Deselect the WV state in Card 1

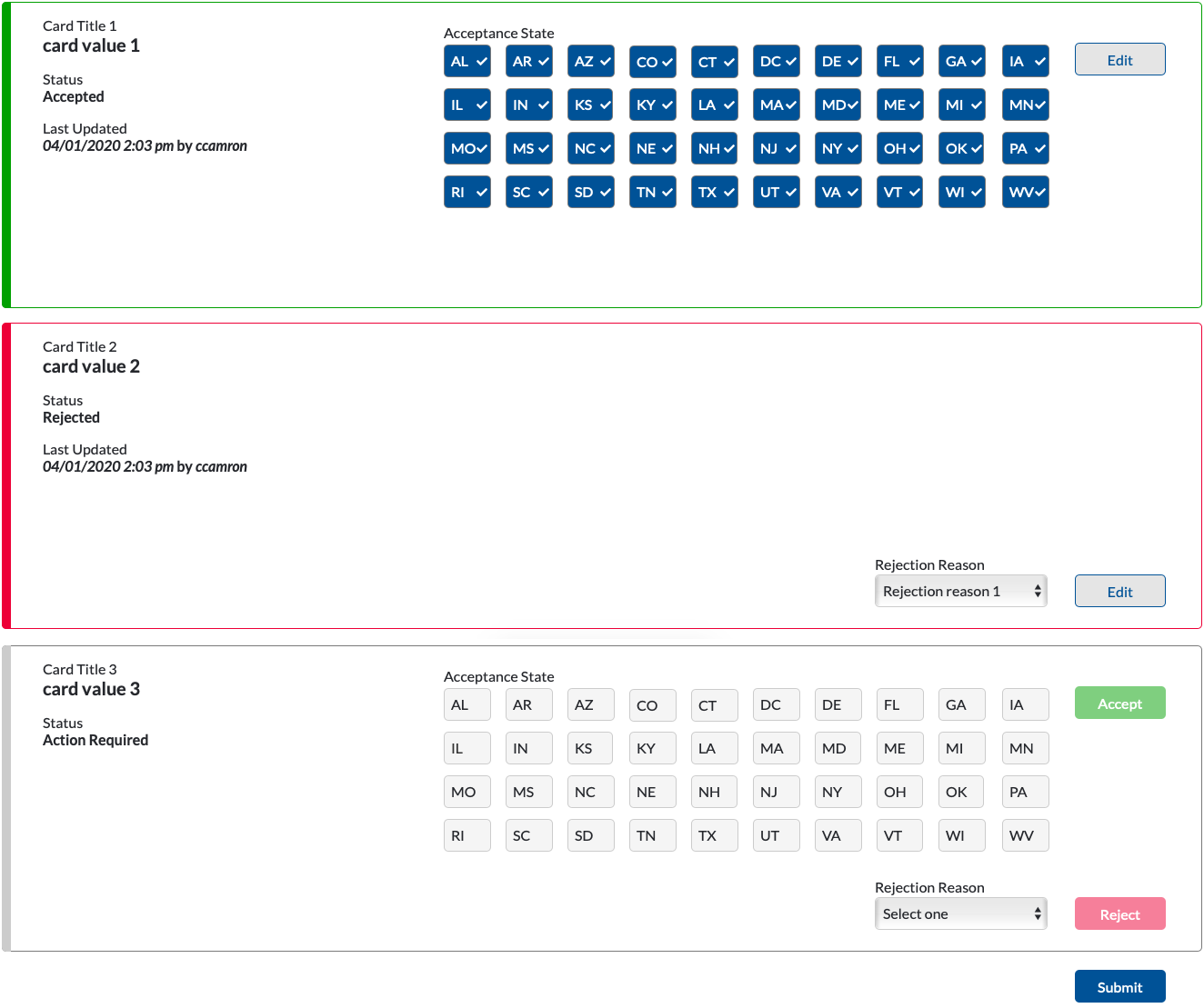coord(1025,192)
